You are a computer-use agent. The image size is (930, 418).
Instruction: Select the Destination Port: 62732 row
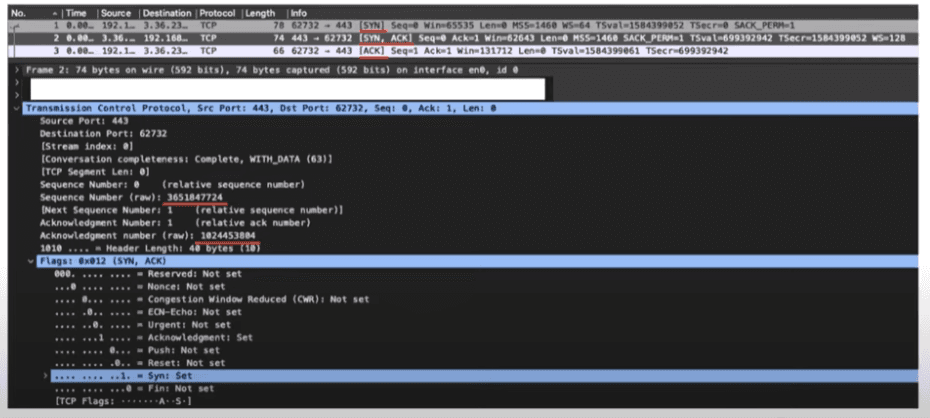pyautogui.click(x=103, y=134)
